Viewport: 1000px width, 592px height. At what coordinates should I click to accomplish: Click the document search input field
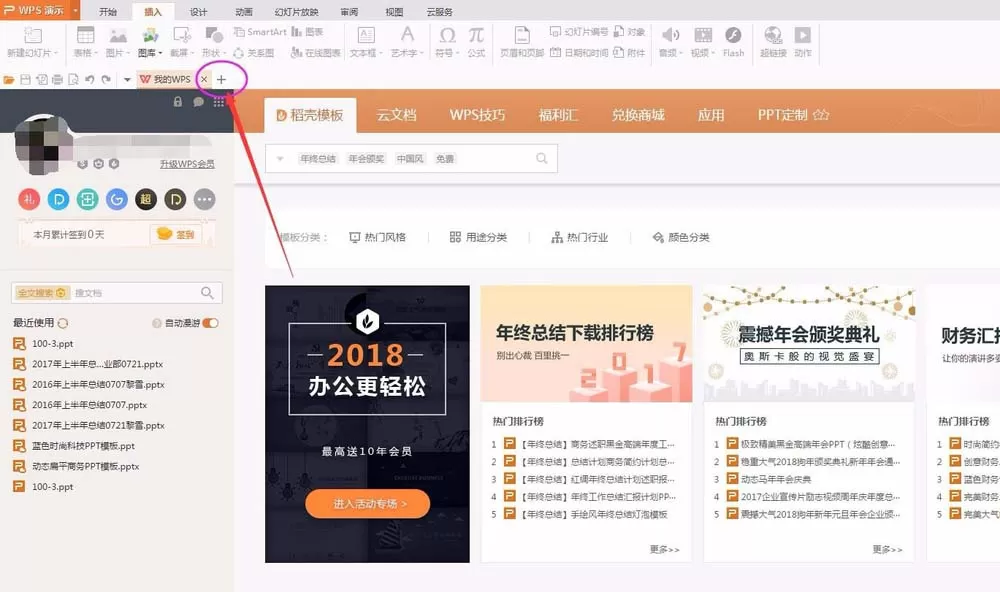pos(134,293)
